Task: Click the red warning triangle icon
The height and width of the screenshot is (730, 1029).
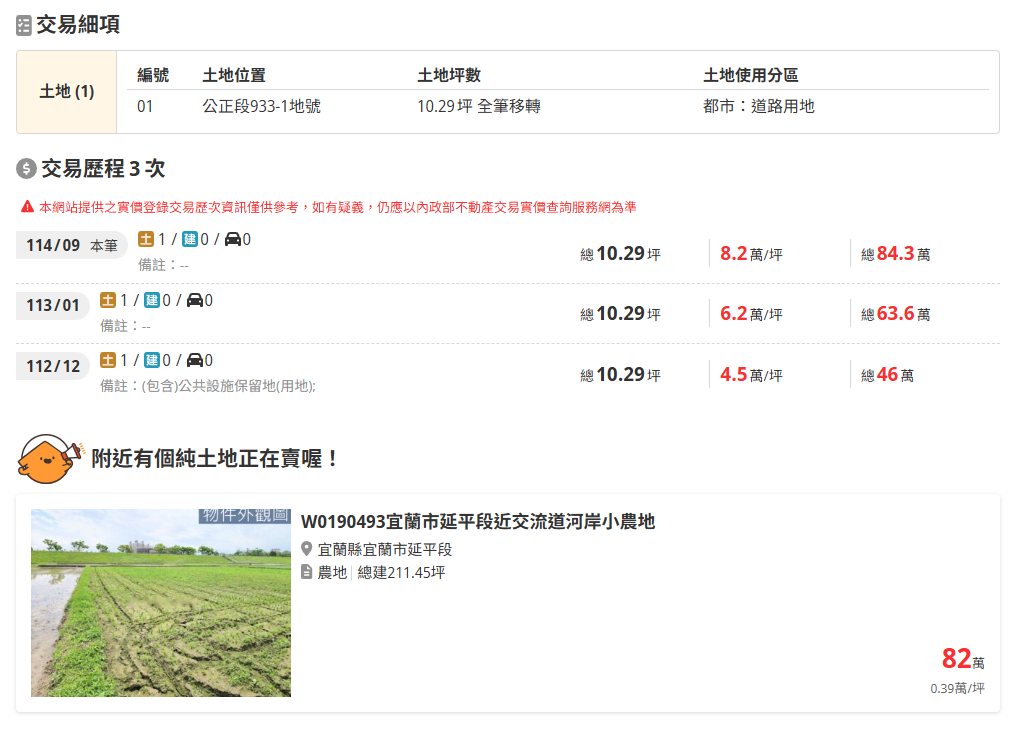Action: 27,207
